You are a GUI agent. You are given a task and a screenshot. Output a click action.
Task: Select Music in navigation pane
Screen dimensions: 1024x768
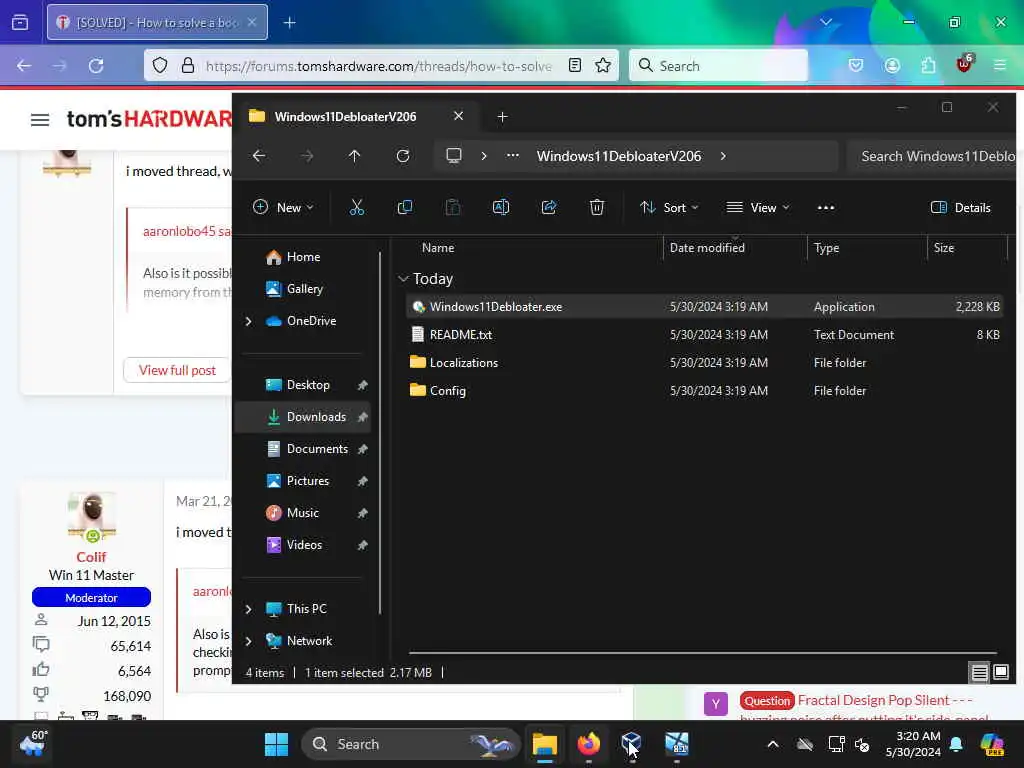302,513
